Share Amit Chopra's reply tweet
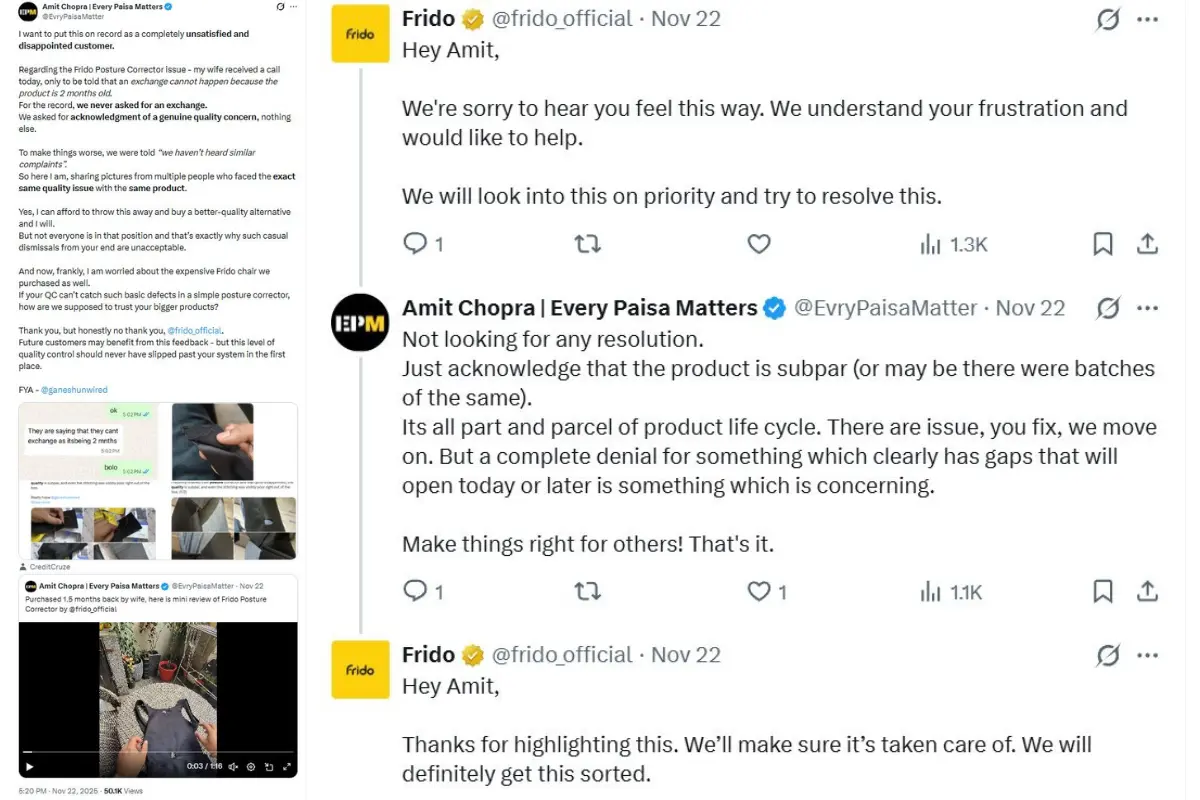The width and height of the screenshot is (1200, 800). point(1147,592)
